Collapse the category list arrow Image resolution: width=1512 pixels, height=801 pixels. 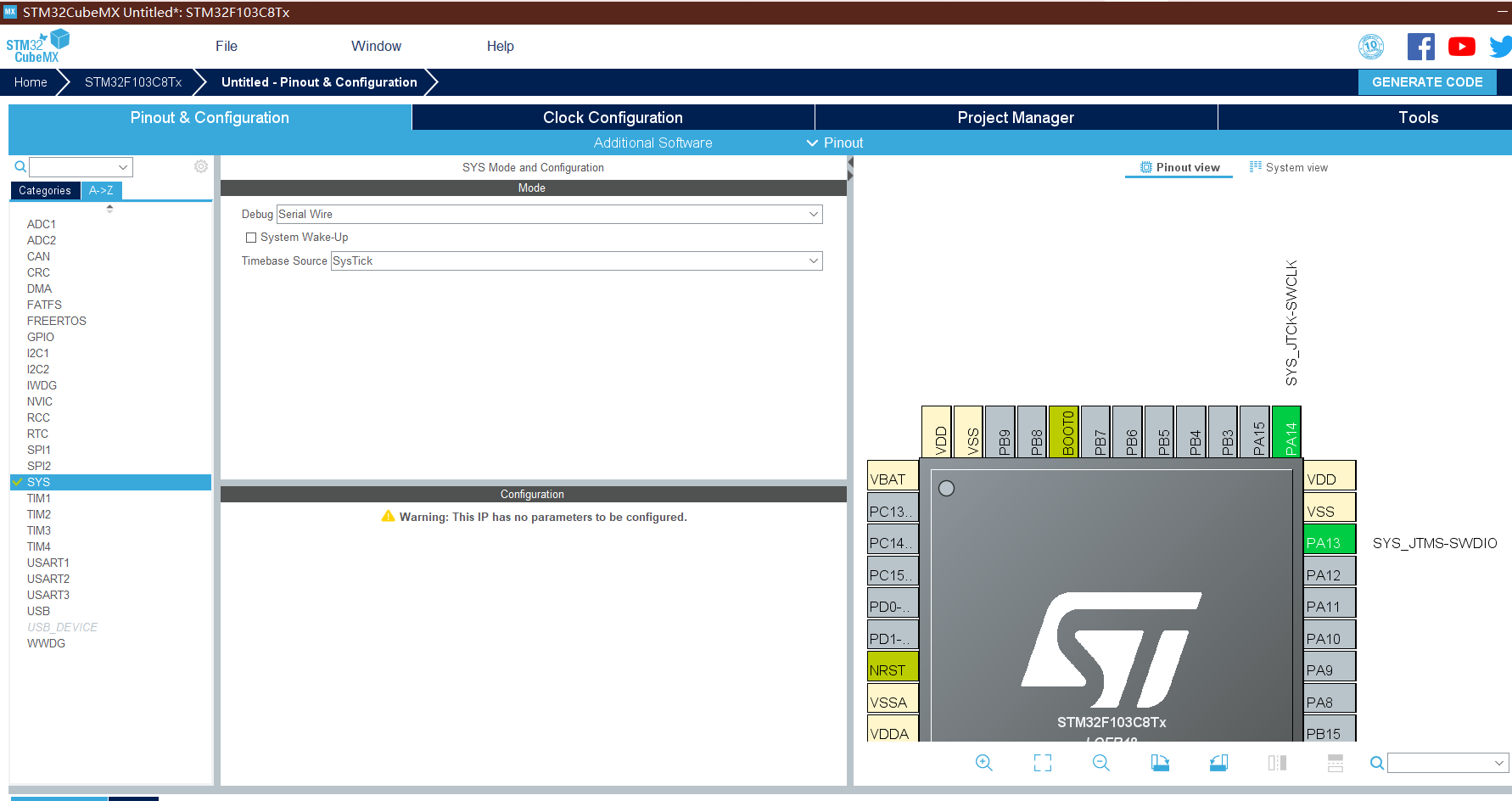109,208
